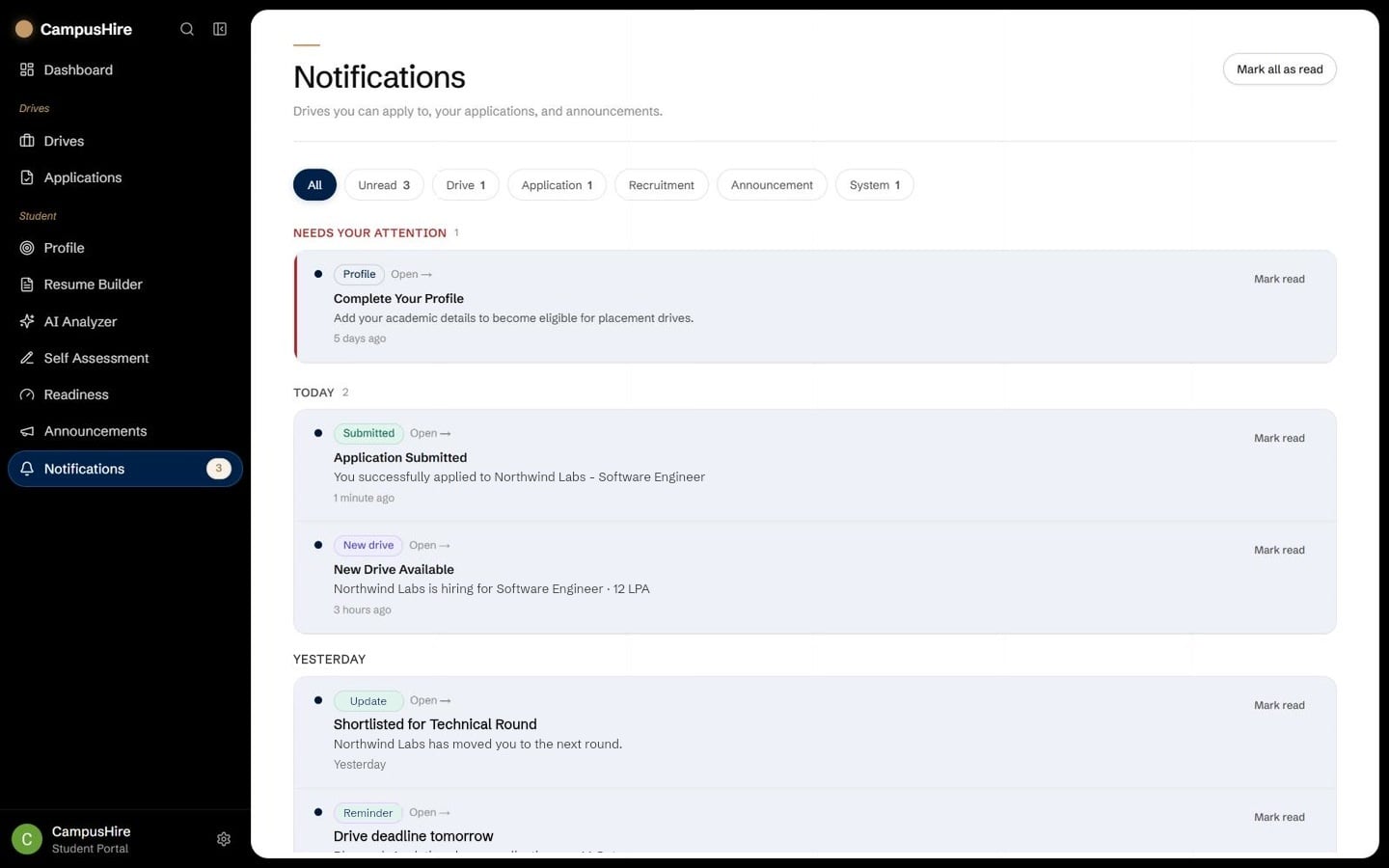Open the AI Analyzer tool

tap(125, 321)
